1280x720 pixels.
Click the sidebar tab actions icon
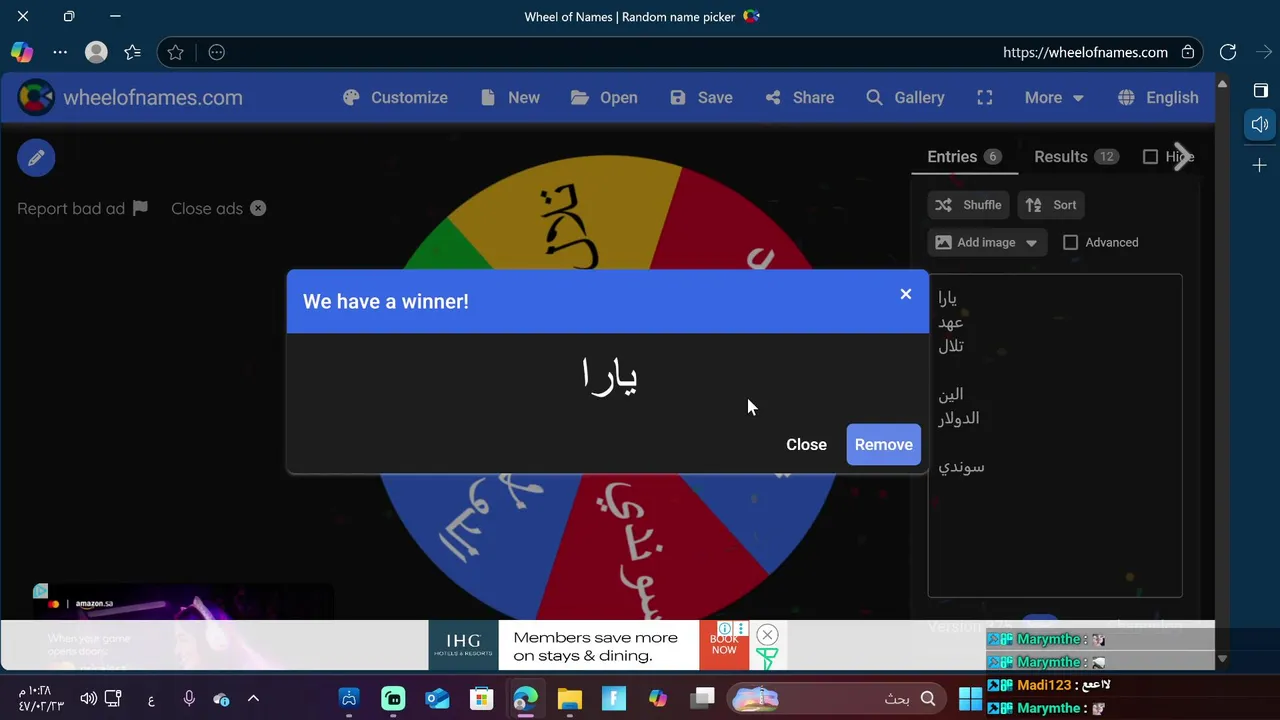[x=1260, y=90]
